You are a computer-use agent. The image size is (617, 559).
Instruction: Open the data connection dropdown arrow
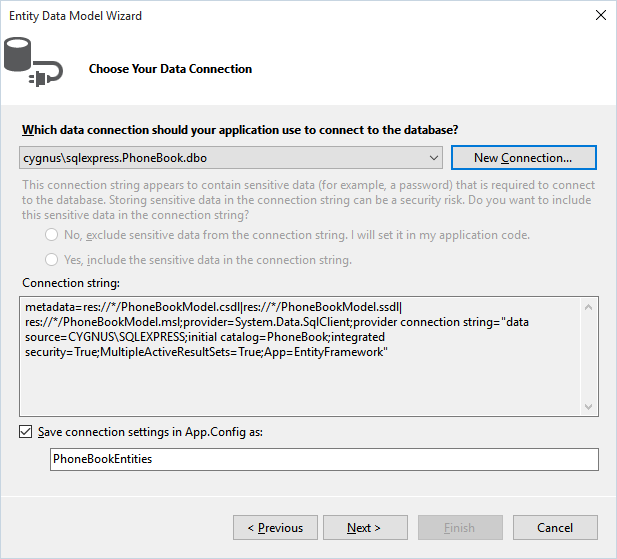434,158
